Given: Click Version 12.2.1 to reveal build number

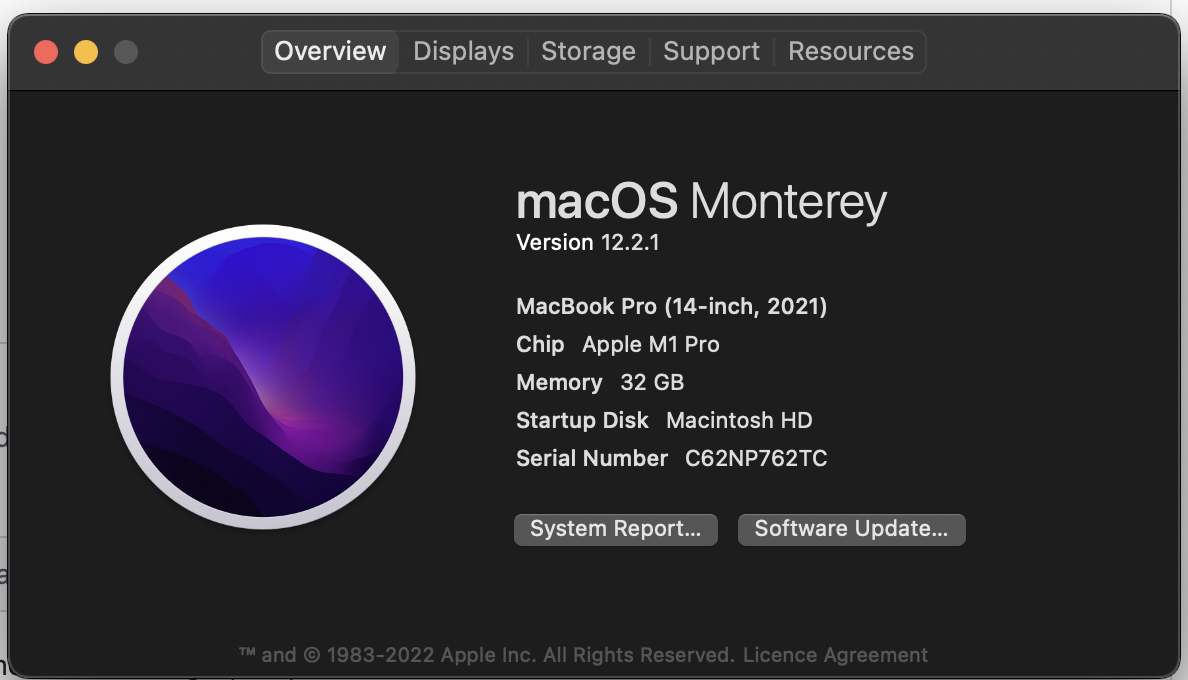Looking at the screenshot, I should pos(588,242).
